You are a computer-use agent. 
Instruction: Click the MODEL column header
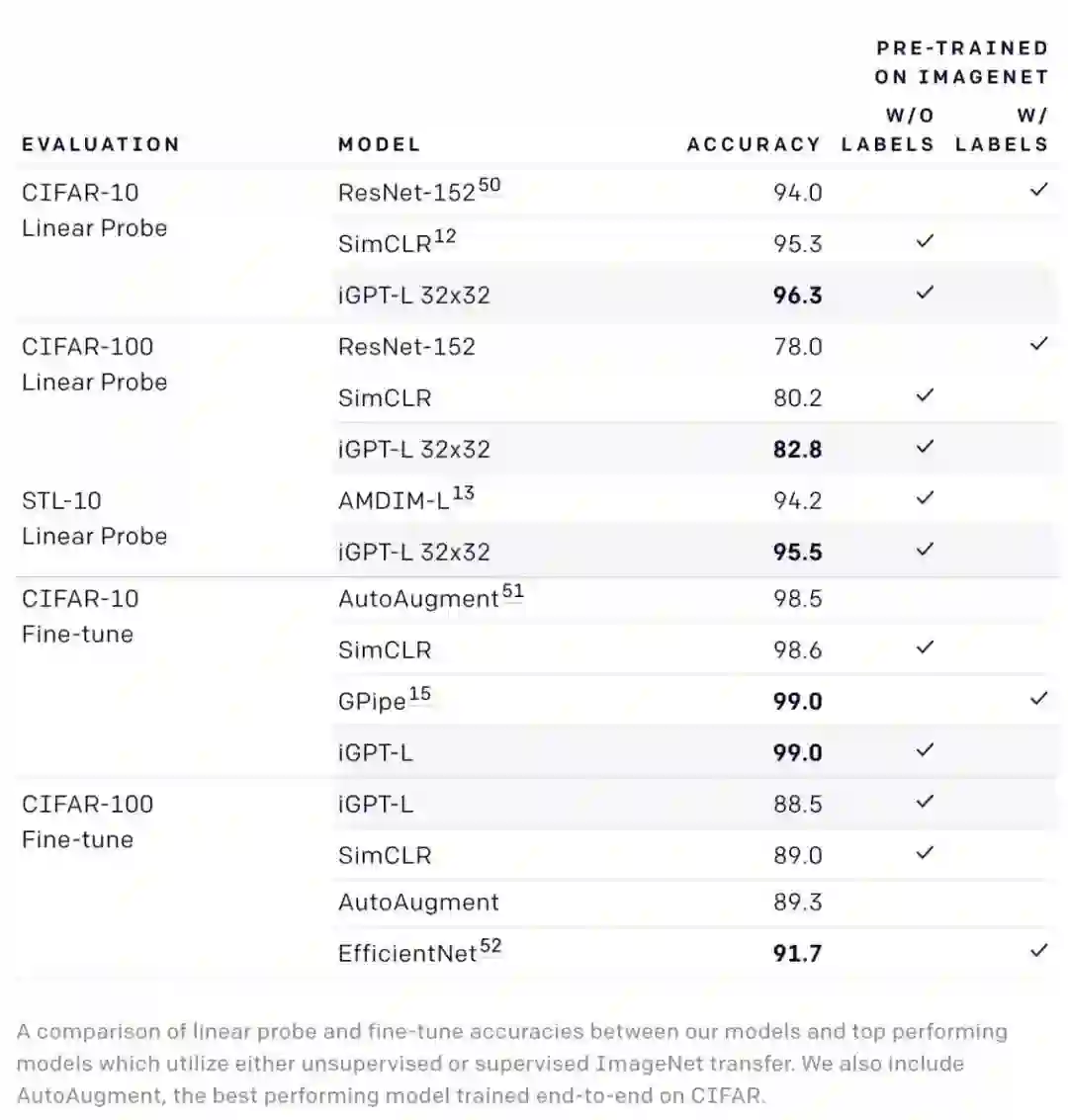[380, 144]
